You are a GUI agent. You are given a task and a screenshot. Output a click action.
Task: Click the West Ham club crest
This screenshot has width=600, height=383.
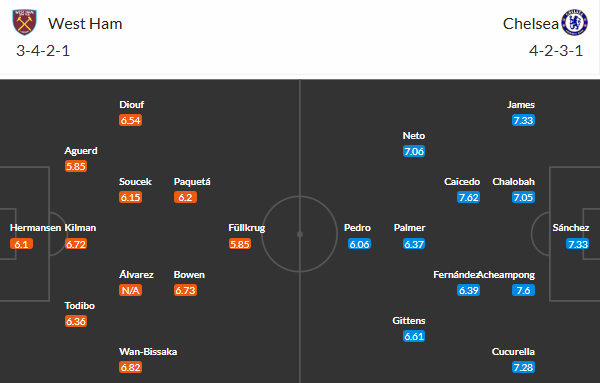24,23
